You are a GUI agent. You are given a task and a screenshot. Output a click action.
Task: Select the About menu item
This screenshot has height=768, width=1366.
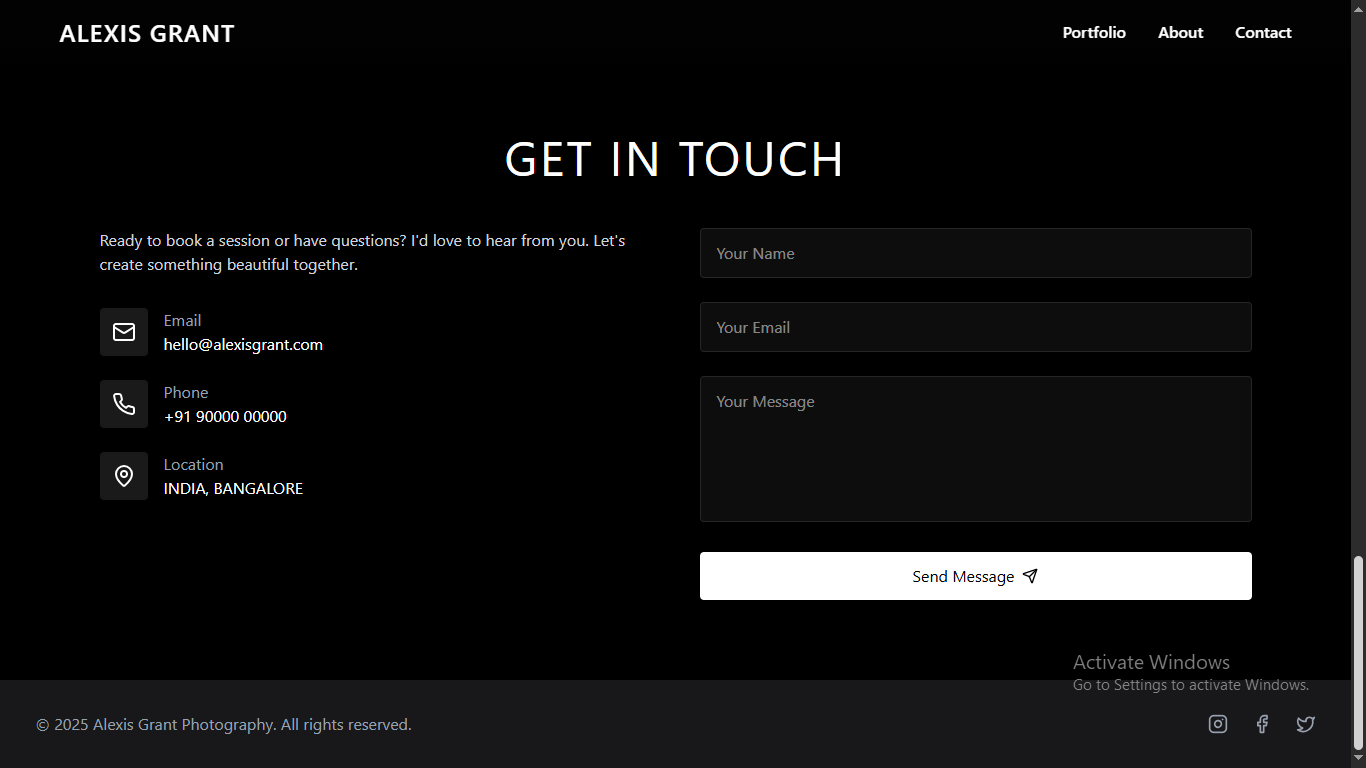coord(1180,32)
